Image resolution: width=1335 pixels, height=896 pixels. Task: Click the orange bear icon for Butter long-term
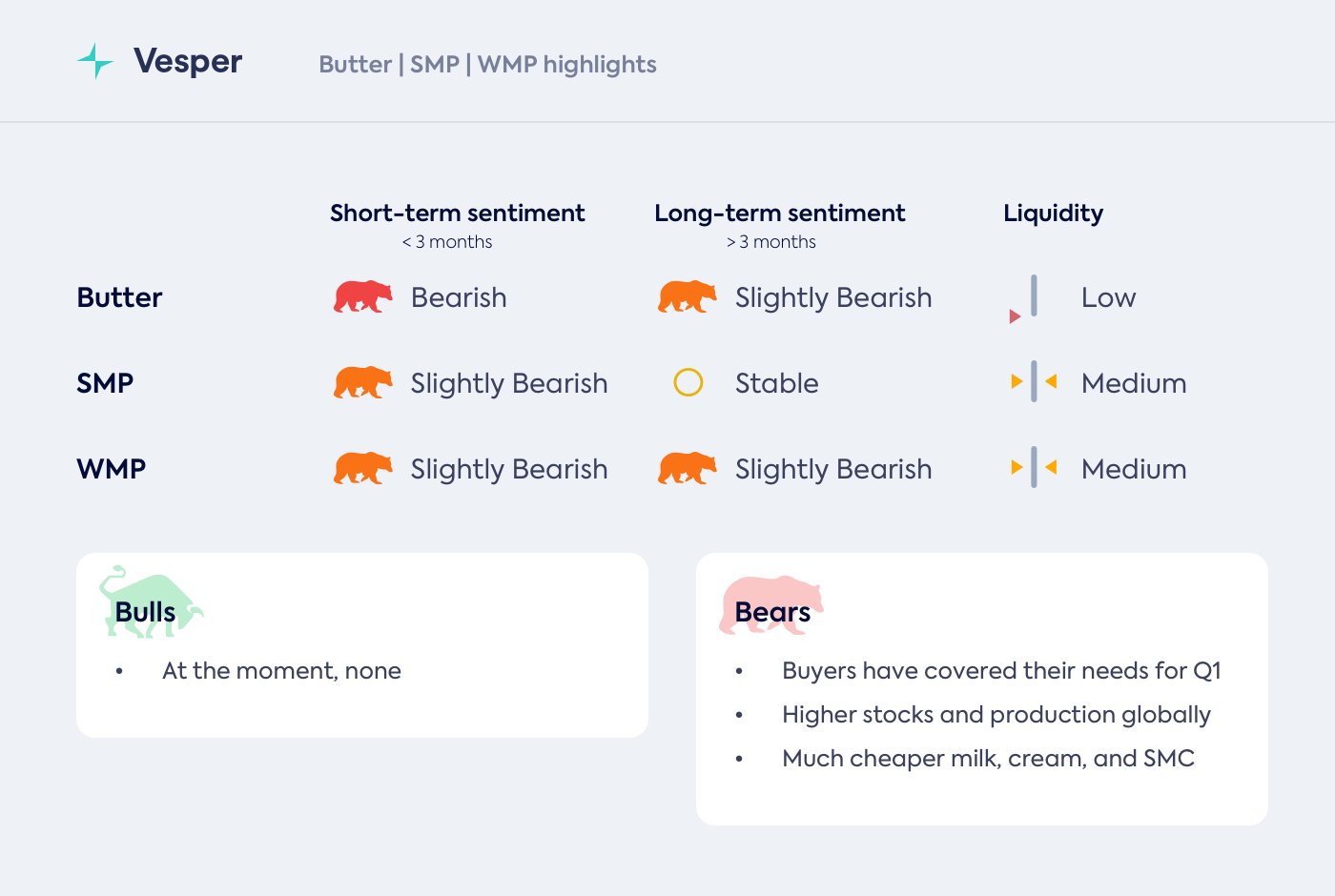687,297
